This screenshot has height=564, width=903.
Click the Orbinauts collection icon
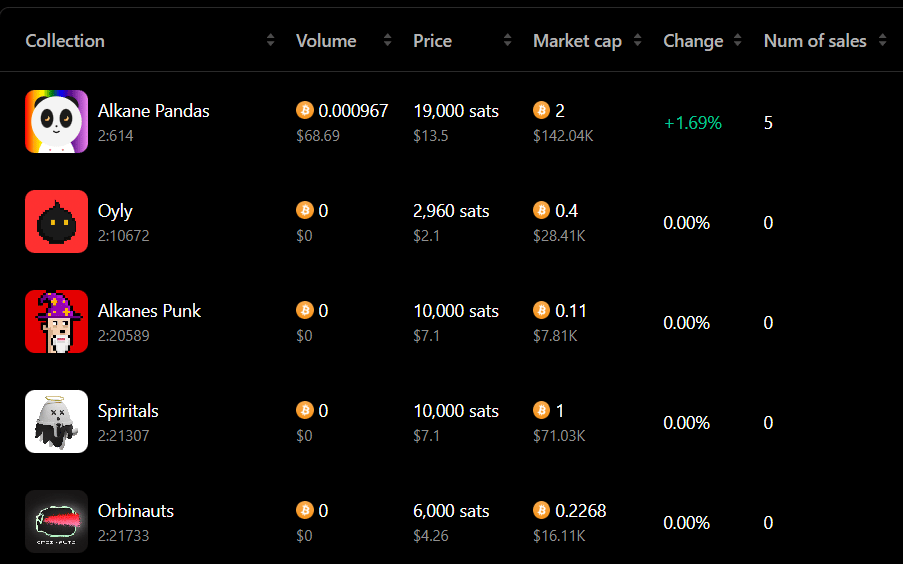click(x=56, y=521)
